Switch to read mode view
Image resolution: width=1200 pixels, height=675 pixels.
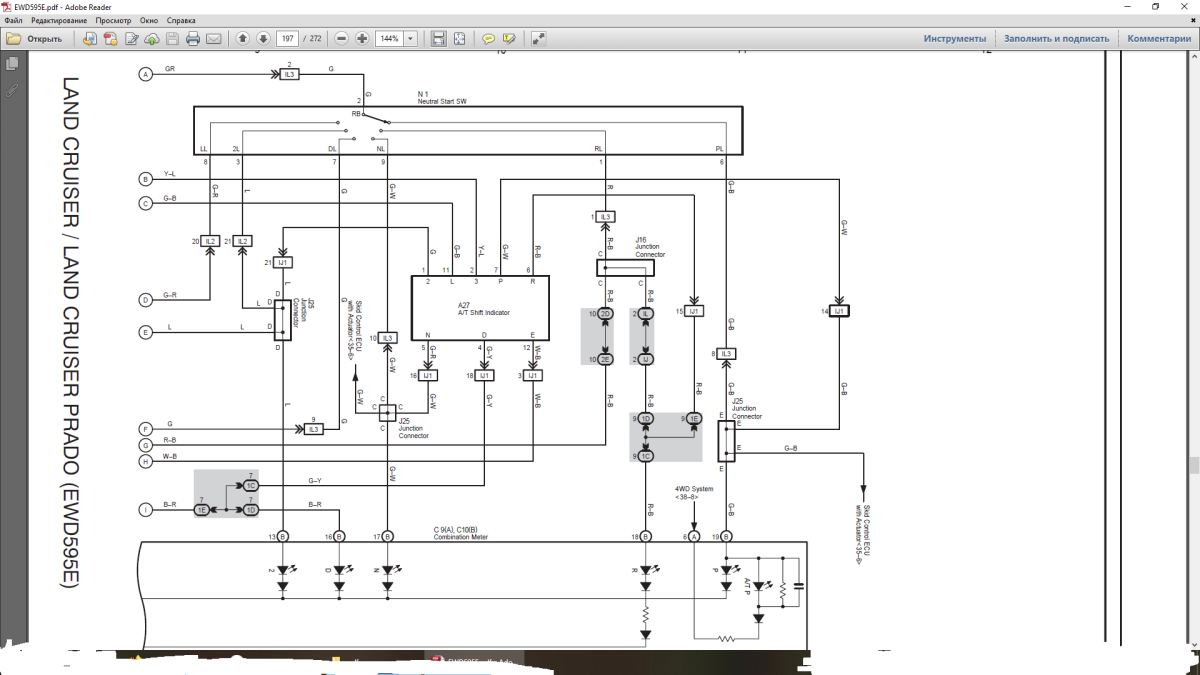[539, 39]
